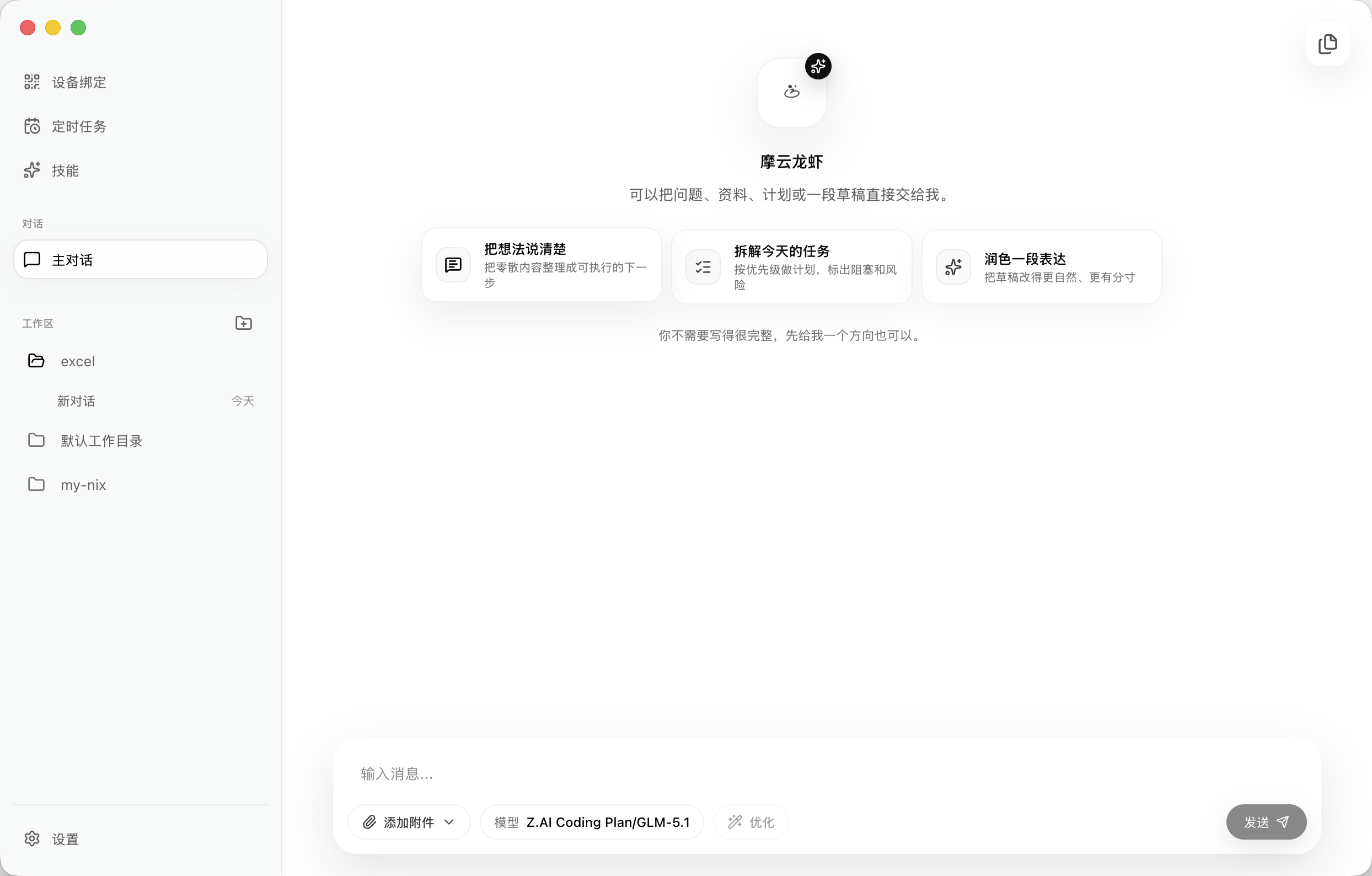The width and height of the screenshot is (1372, 876).
Task: Expand the my-nix workspace
Action: (141, 484)
